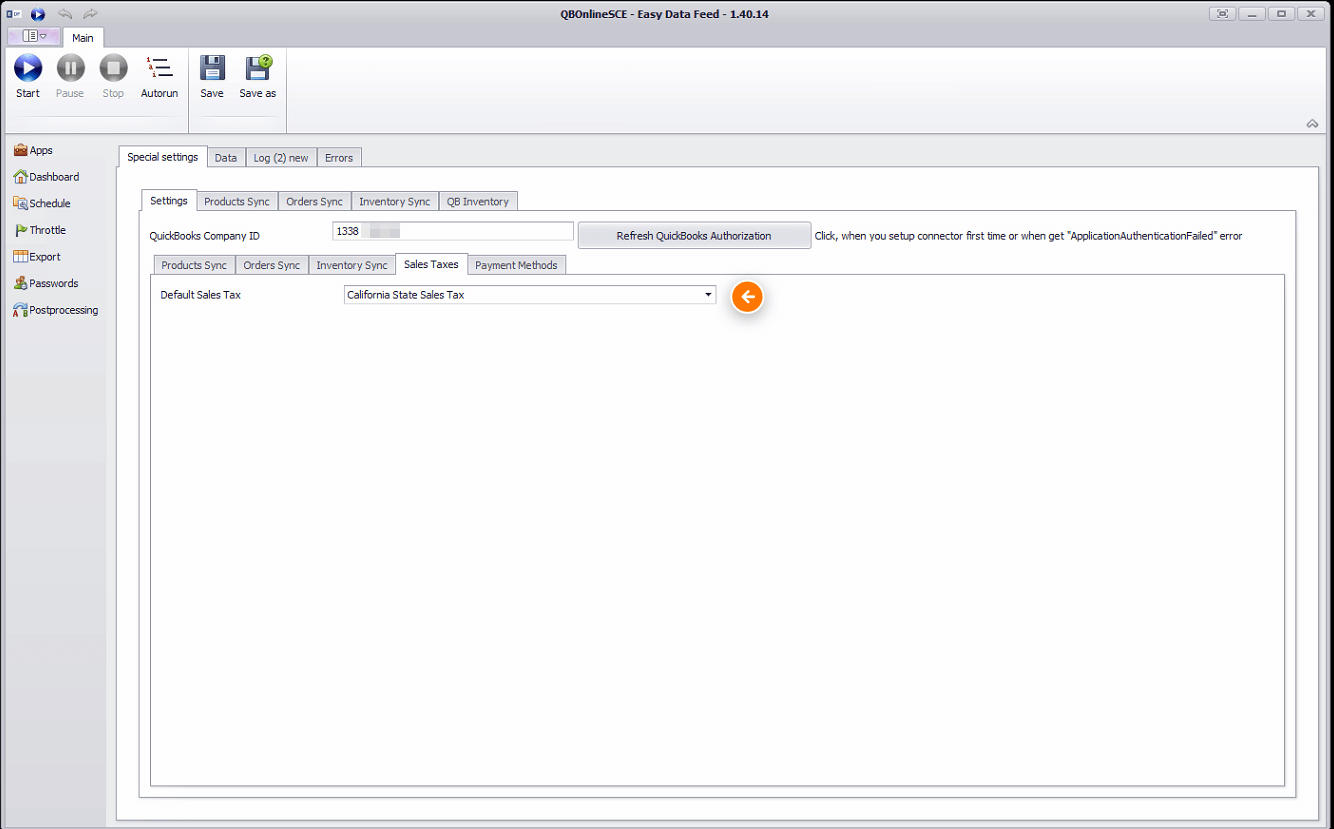Switch to the Special settings tab

click(163, 157)
